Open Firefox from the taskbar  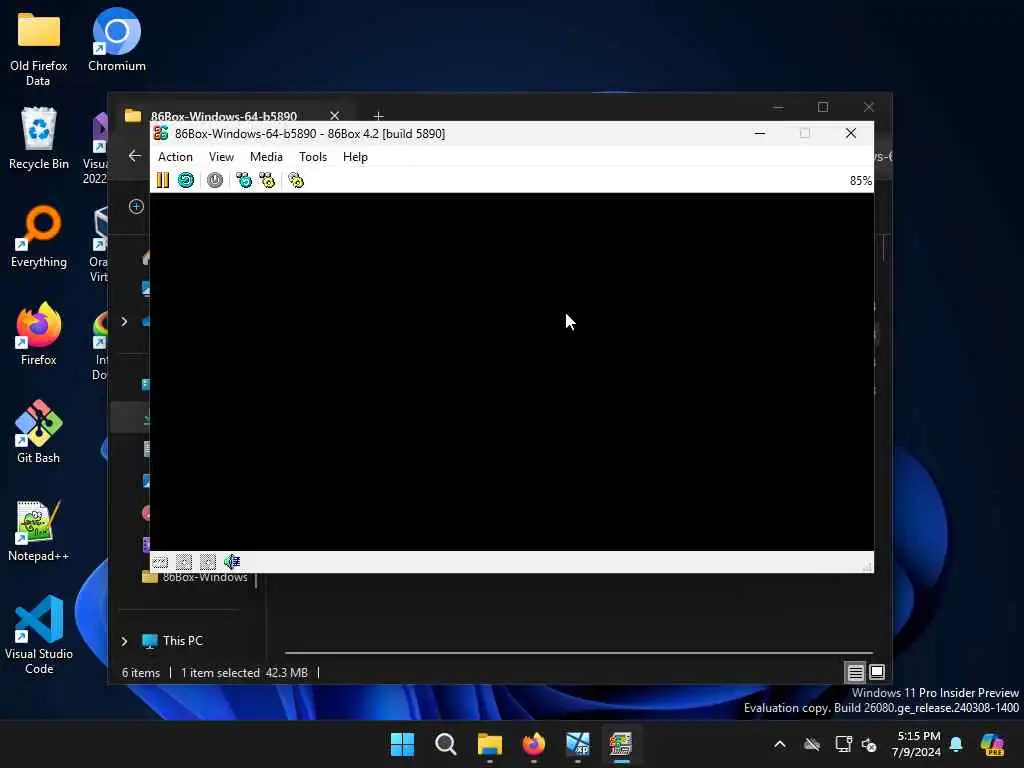pyautogui.click(x=534, y=744)
